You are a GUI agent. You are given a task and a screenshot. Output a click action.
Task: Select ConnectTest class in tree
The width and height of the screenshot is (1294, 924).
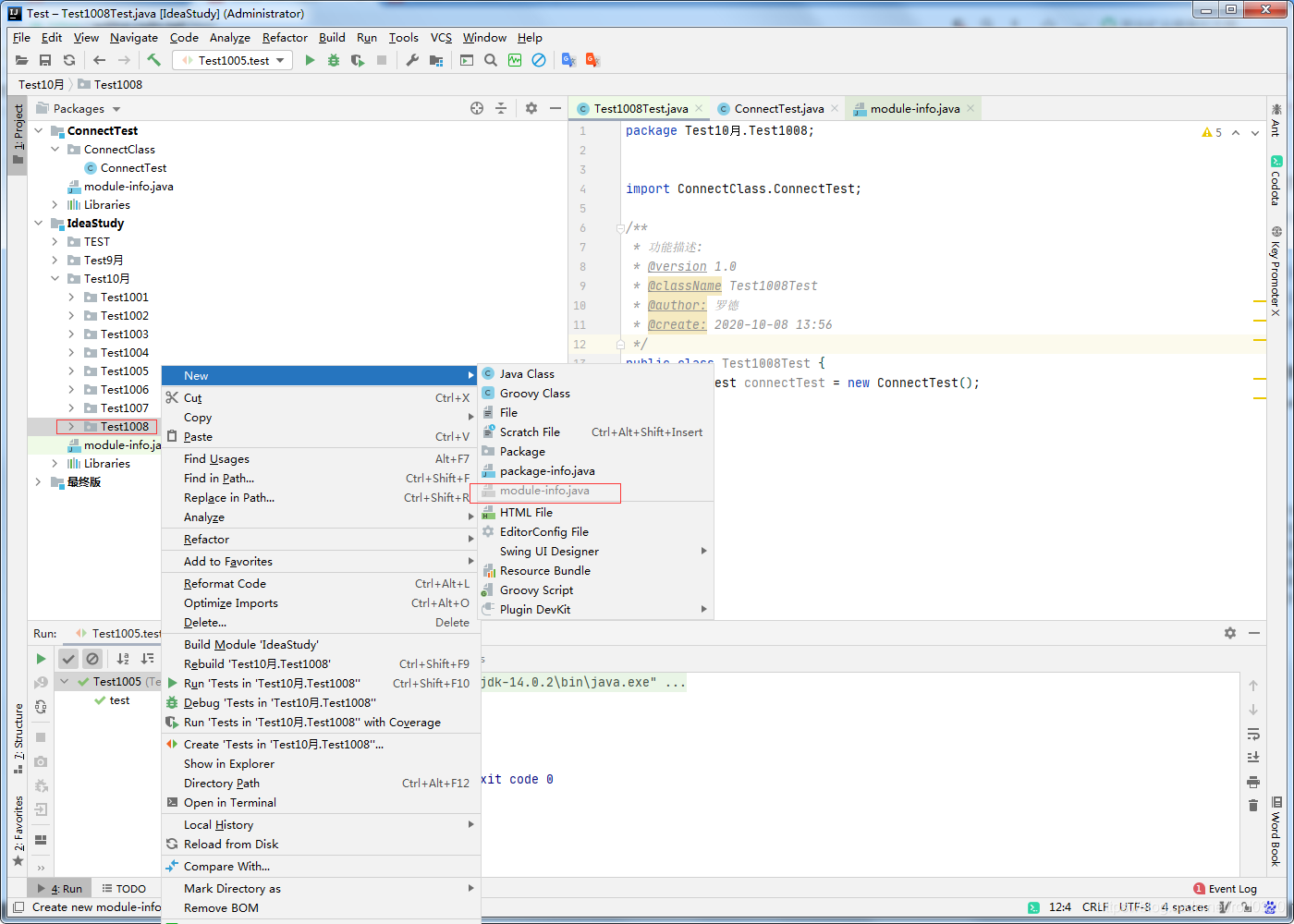[x=134, y=167]
